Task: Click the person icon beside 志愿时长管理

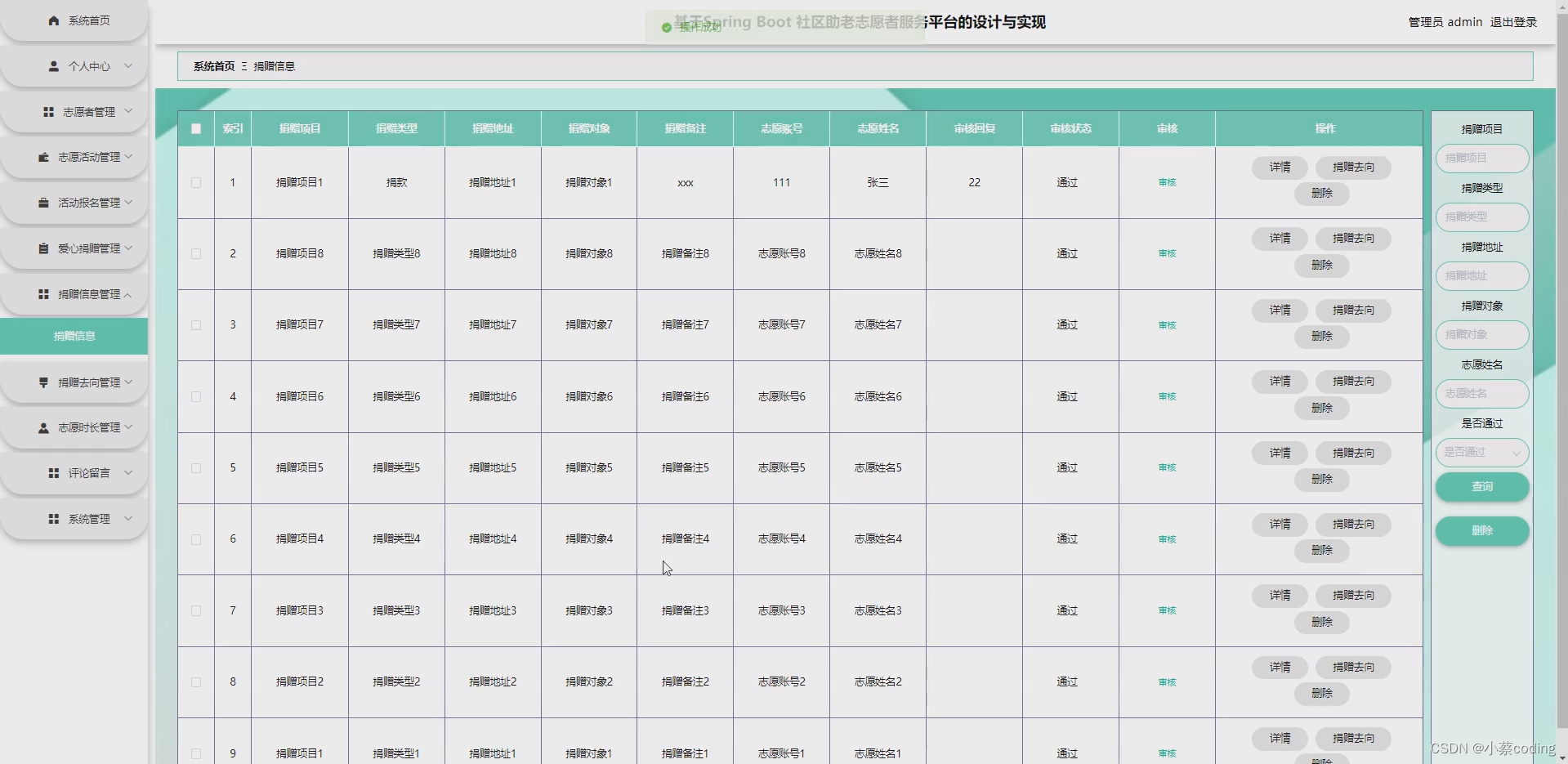Action: [x=44, y=427]
